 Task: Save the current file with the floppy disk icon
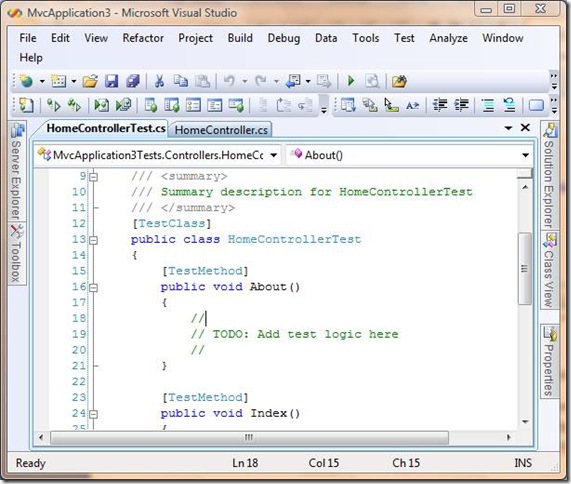(112, 81)
